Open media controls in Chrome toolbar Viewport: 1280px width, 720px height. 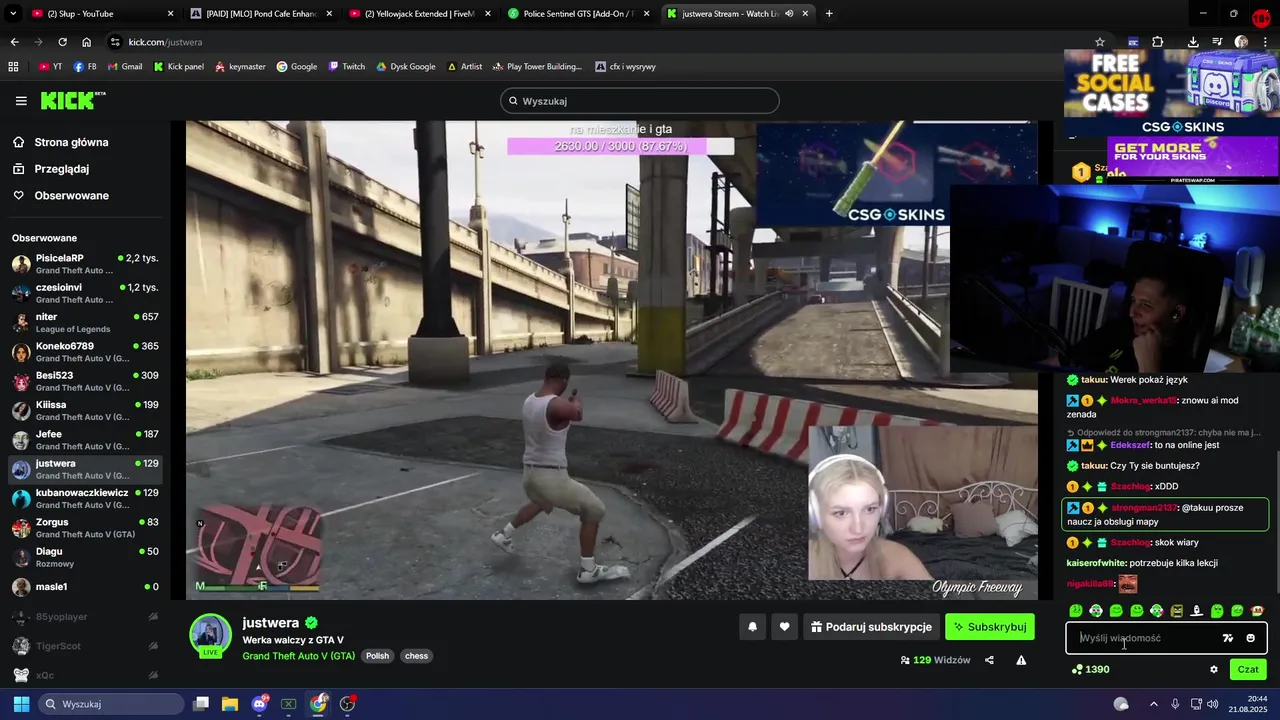tap(1217, 42)
